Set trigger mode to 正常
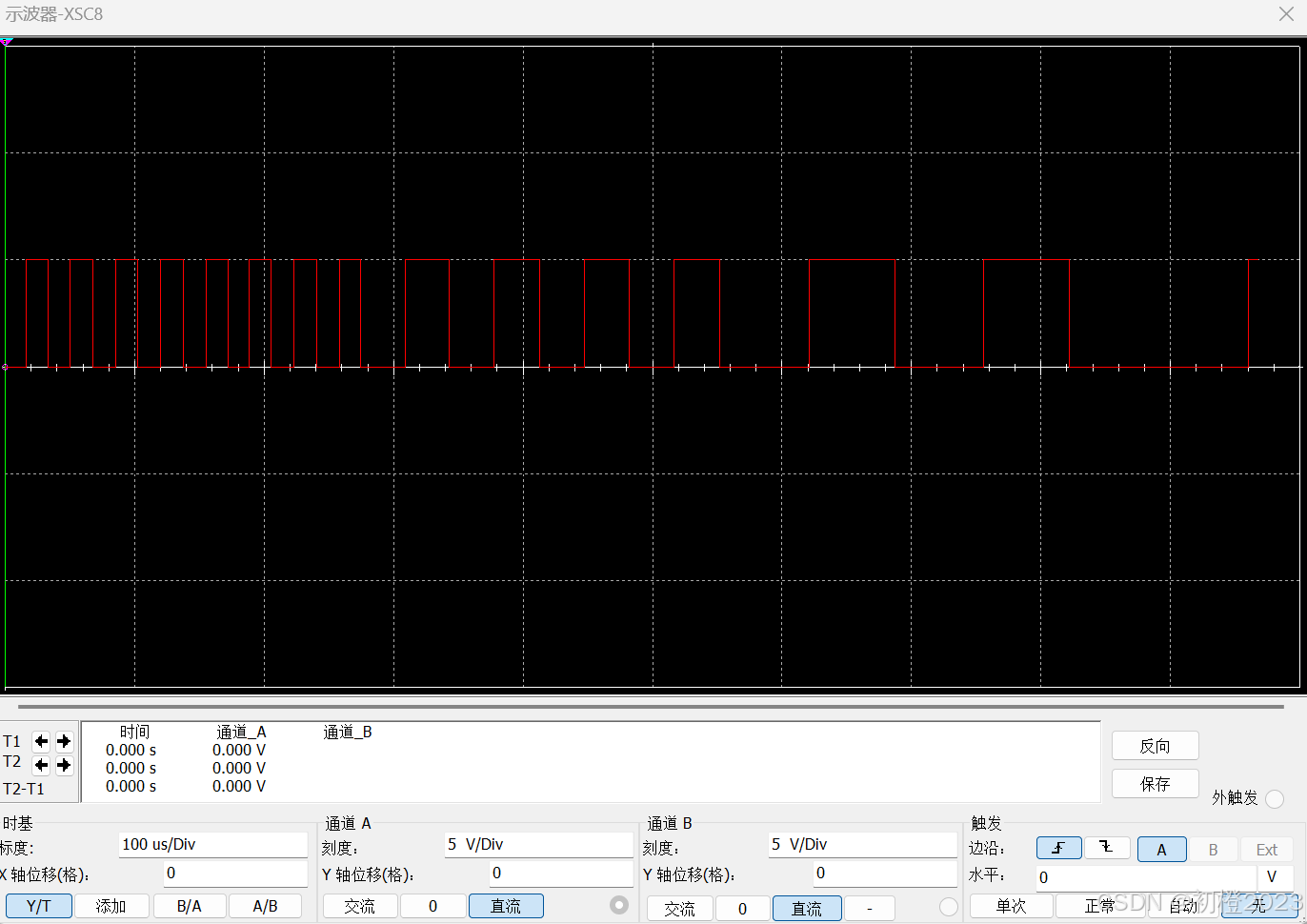 (x=1098, y=906)
